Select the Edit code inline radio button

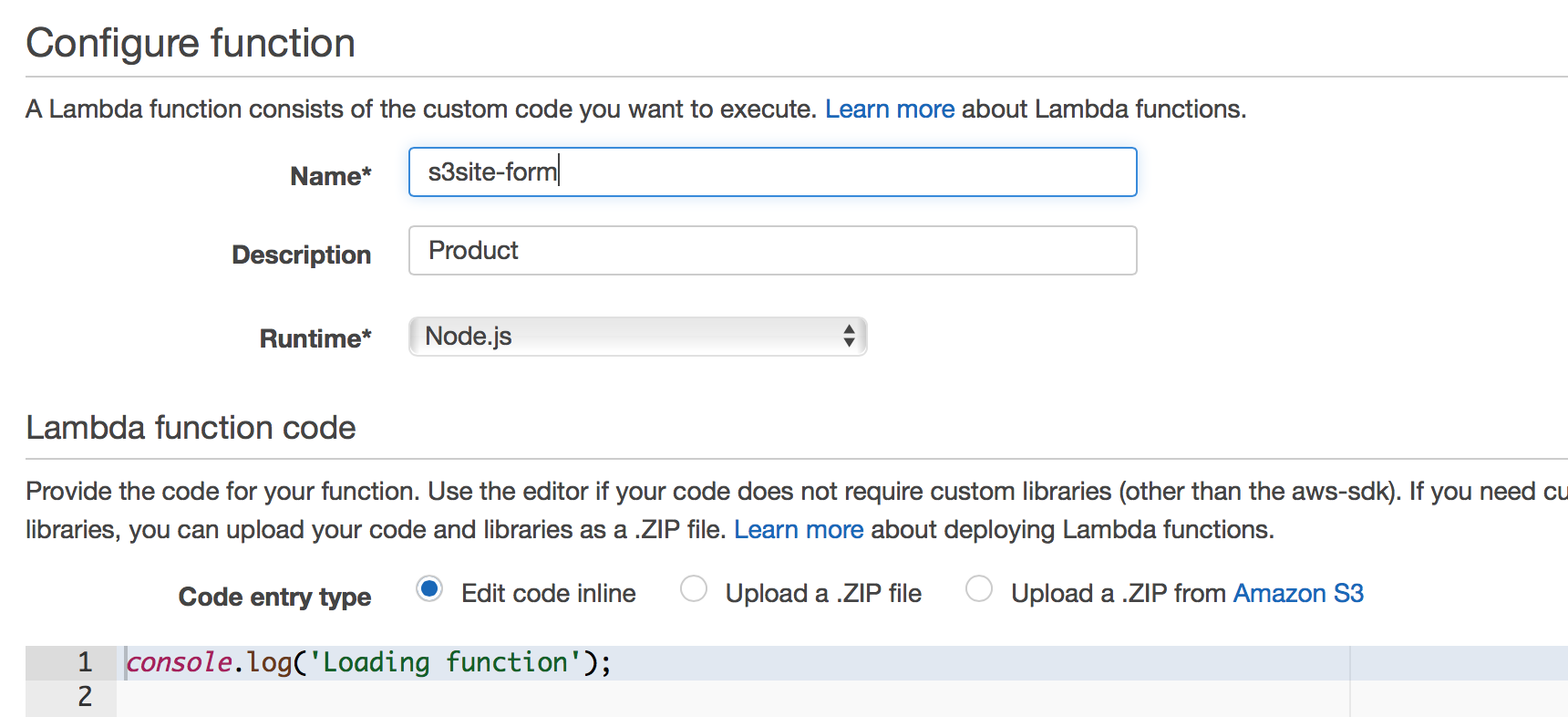point(429,589)
